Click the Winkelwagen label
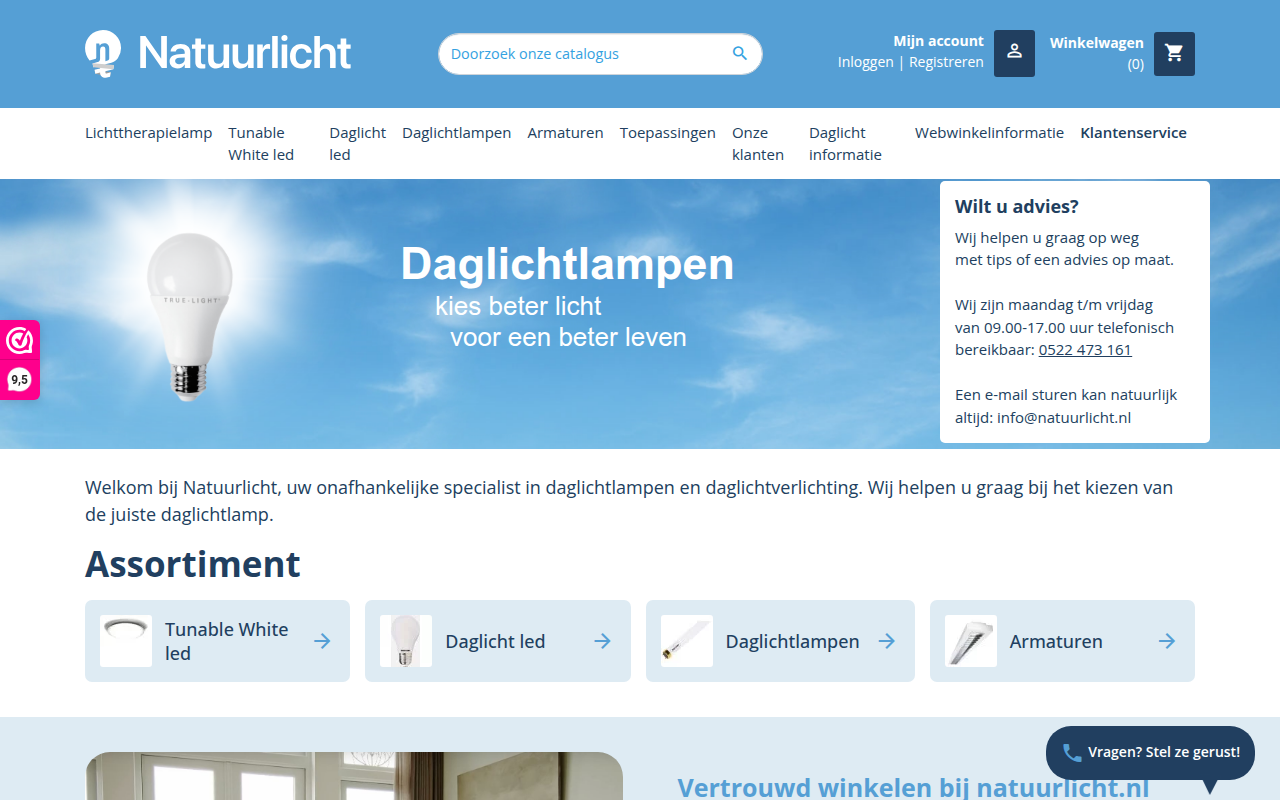This screenshot has width=1280, height=800. (x=1096, y=43)
